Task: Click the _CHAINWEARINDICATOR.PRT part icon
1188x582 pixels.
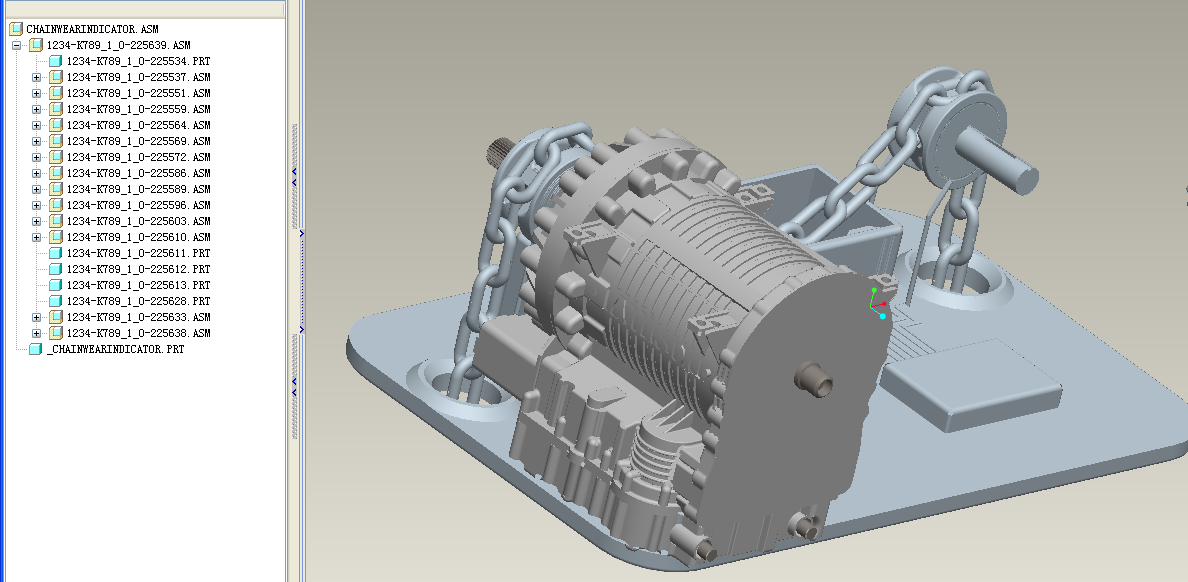Action: (x=36, y=349)
